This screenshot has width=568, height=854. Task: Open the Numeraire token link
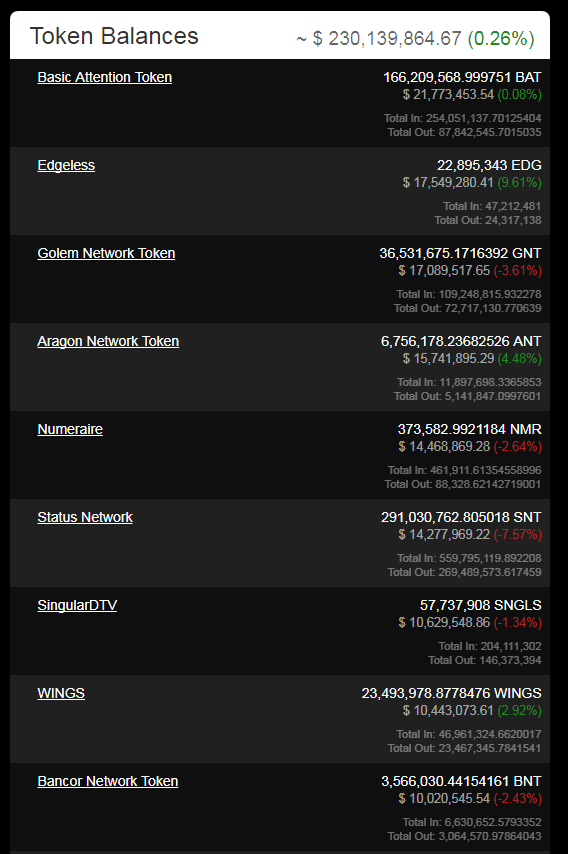(x=70, y=429)
